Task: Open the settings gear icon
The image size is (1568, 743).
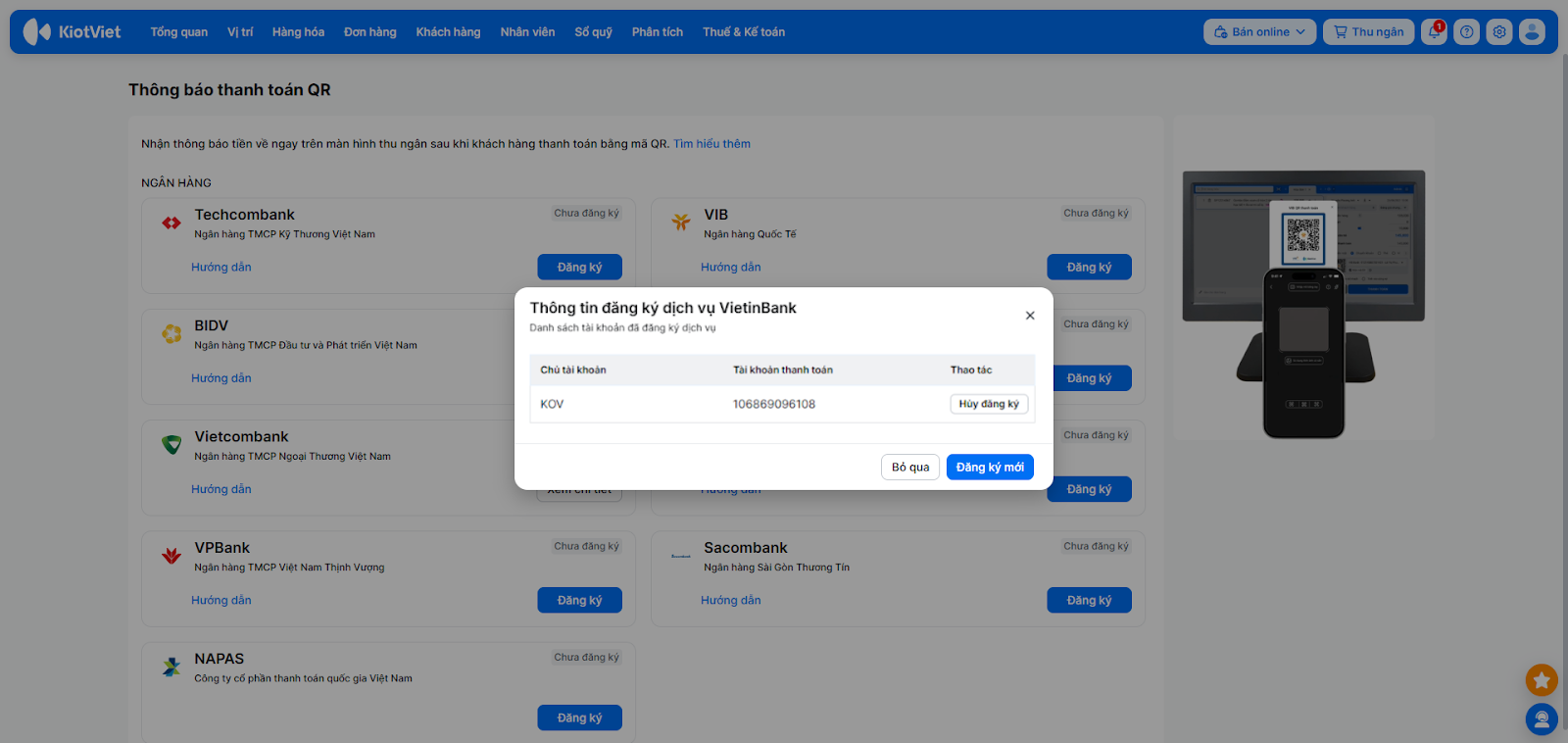Action: (x=1499, y=31)
